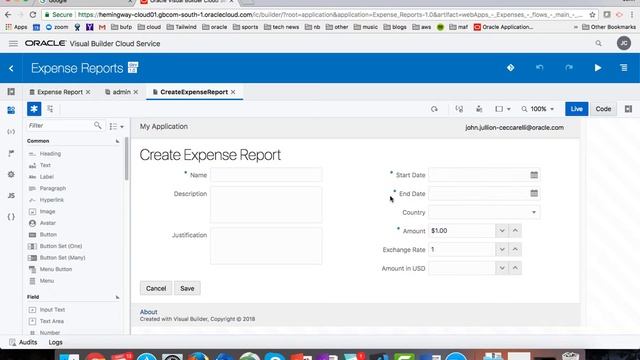Collapse the Field components section
The height and width of the screenshot is (360, 640).
(117, 297)
